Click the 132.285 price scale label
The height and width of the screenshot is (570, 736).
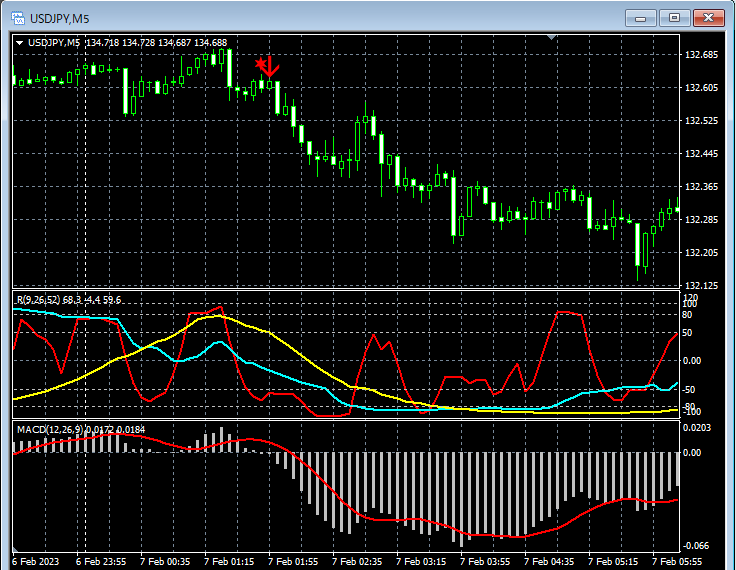[x=701, y=219]
